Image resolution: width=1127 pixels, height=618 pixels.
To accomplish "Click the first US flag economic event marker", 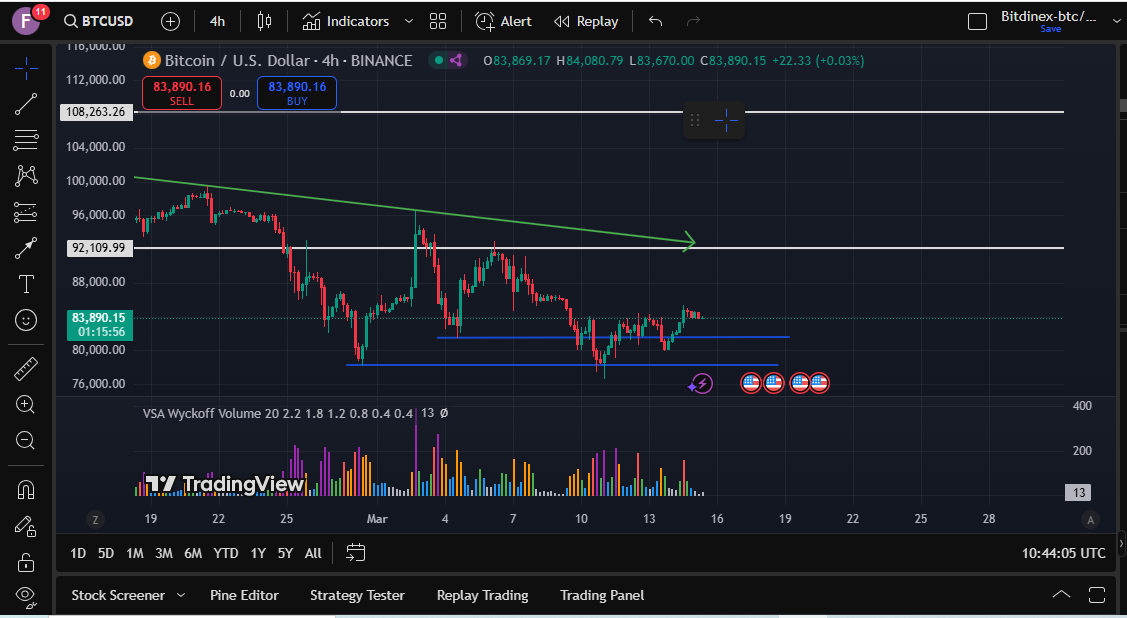I will pos(751,383).
